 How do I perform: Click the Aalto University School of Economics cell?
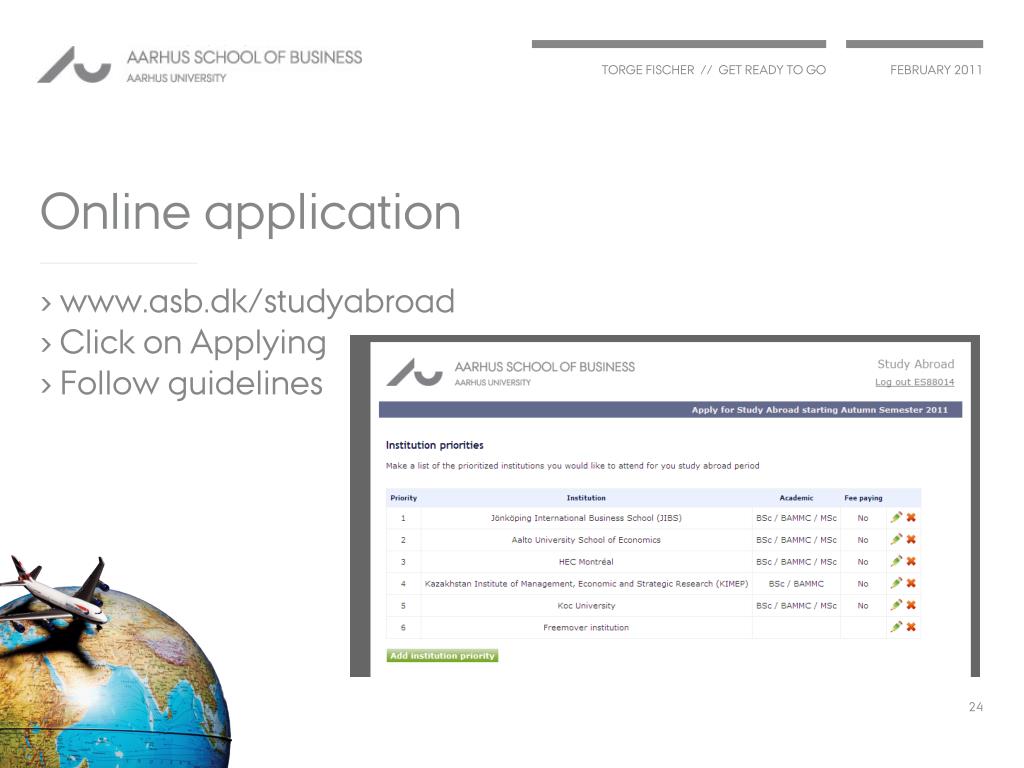tap(586, 540)
